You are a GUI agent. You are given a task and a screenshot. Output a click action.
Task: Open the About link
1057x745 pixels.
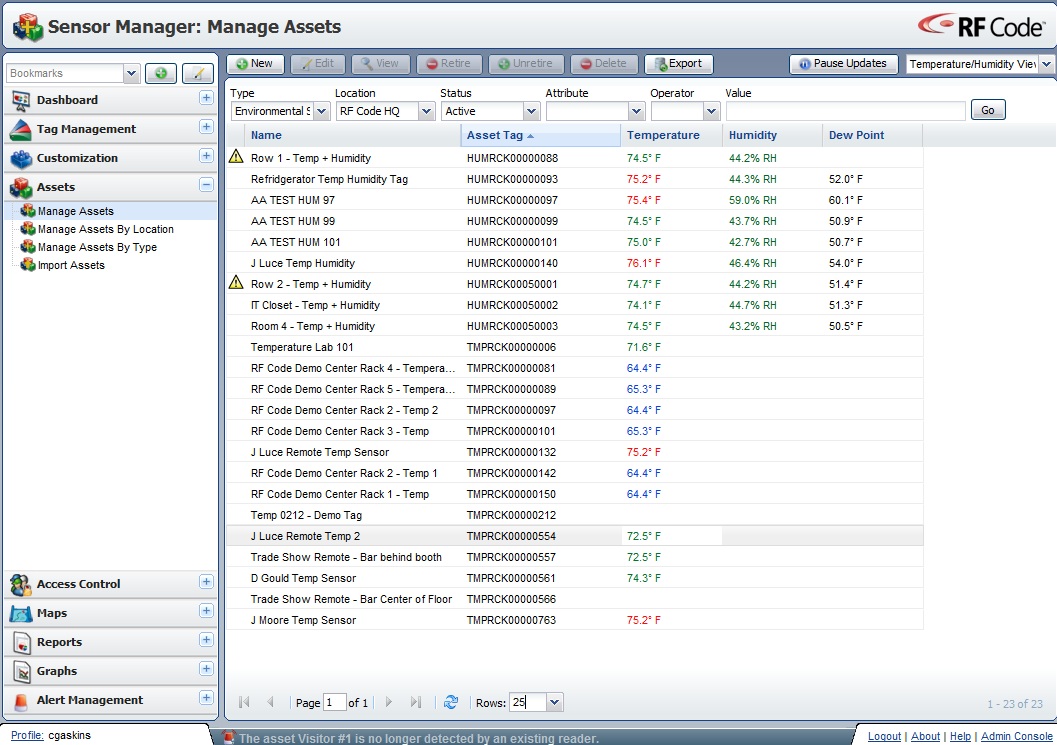pyautogui.click(x=925, y=736)
